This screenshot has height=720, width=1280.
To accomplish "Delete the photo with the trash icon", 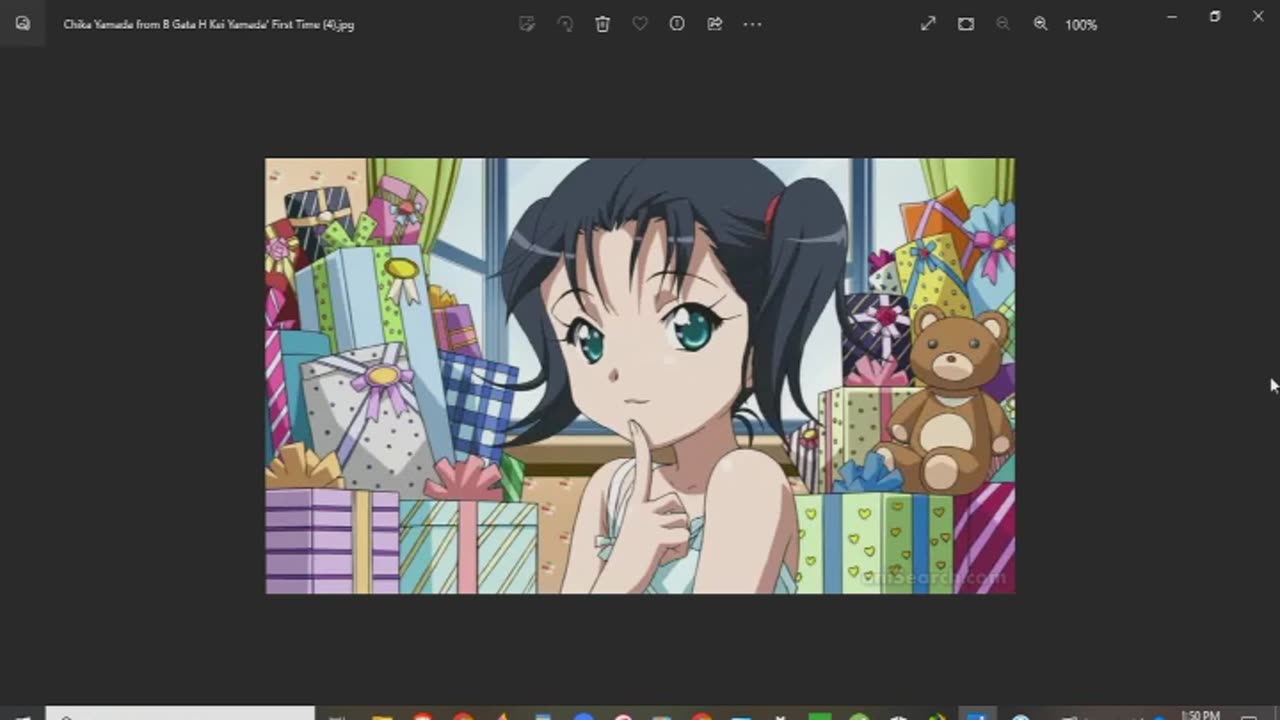I will [x=602, y=24].
